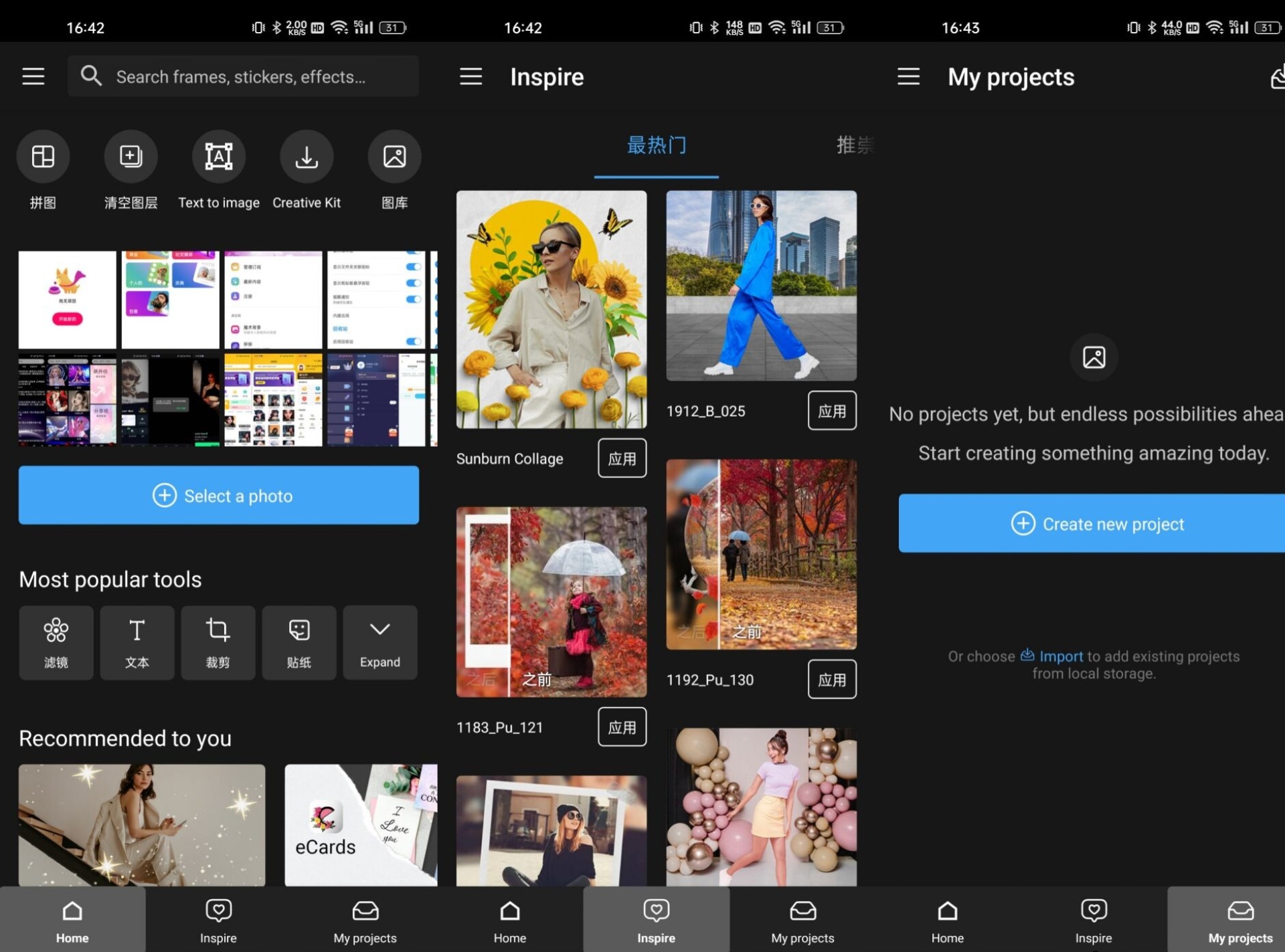
Task: Switch to the 最热门 tab
Action: click(656, 145)
